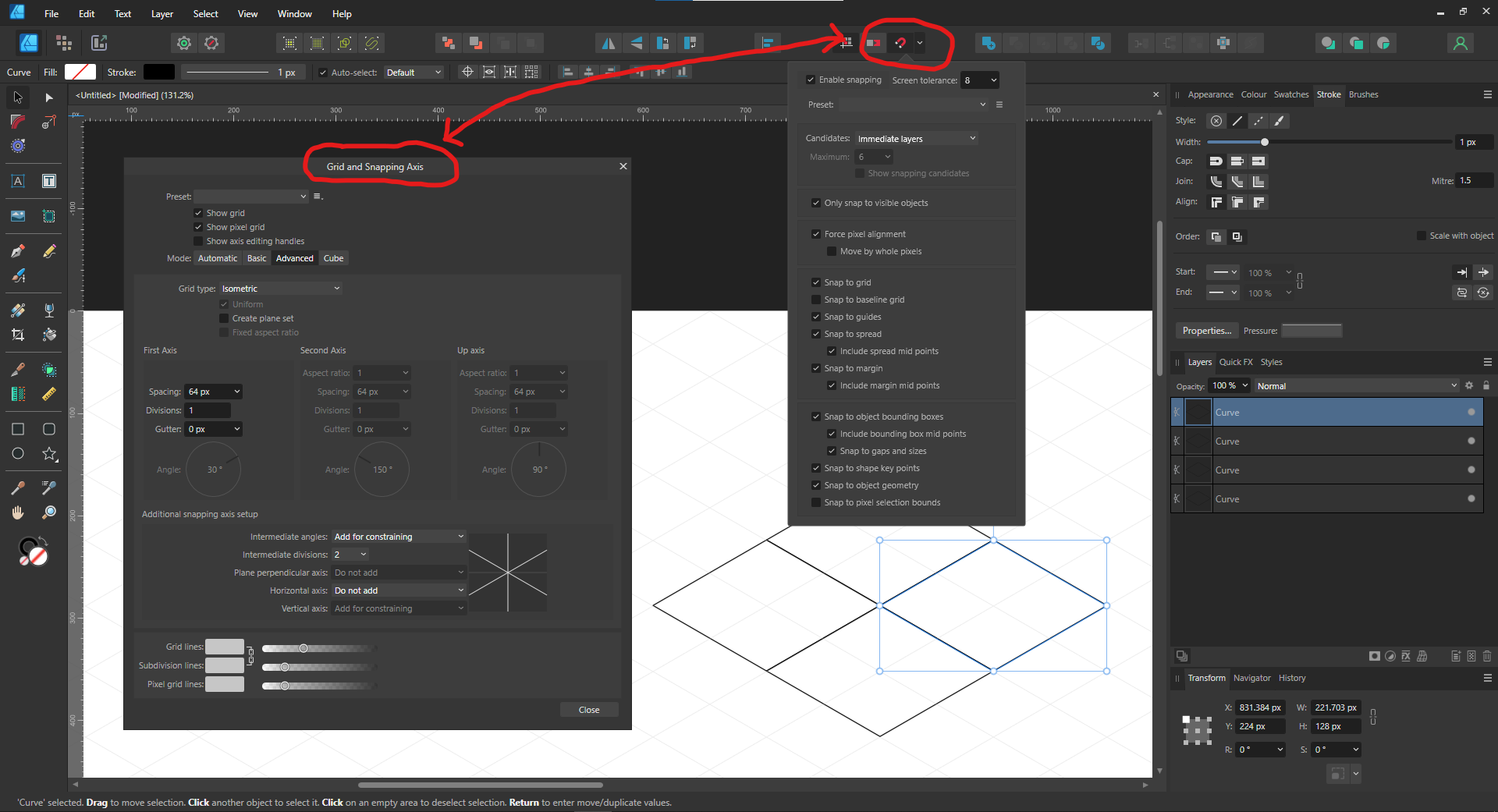
Task: Select the Zoom tool
Action: click(49, 512)
